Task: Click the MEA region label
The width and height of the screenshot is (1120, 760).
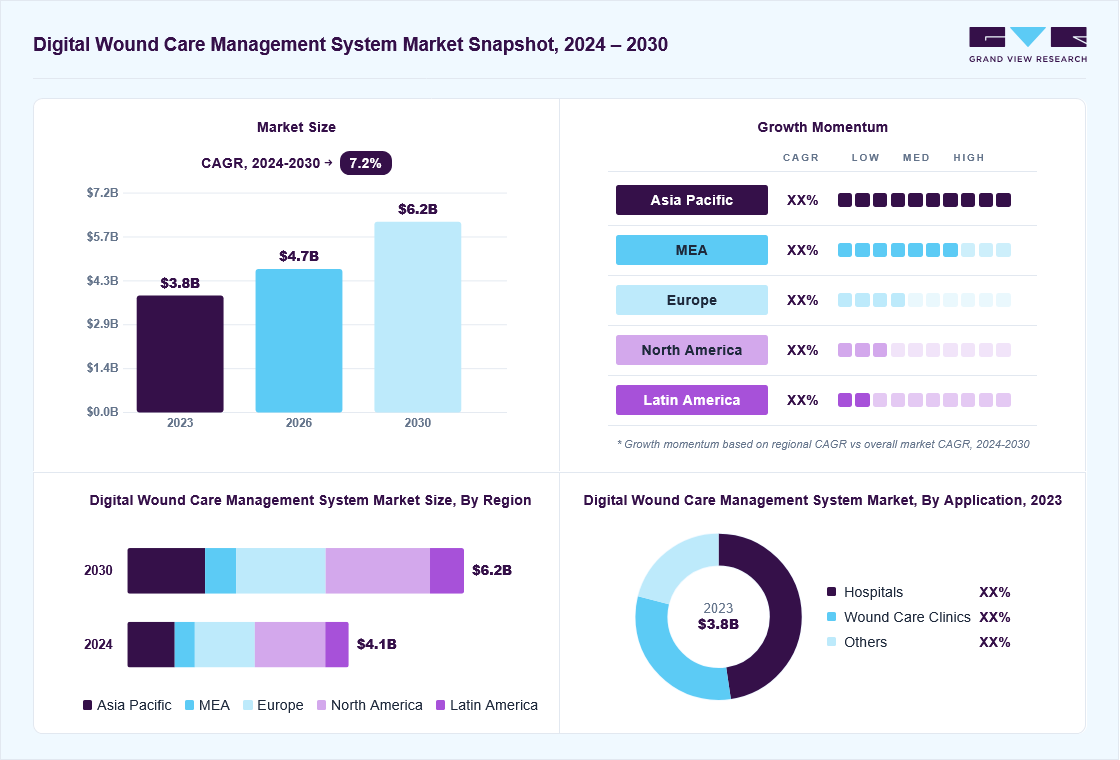Action: [691, 250]
